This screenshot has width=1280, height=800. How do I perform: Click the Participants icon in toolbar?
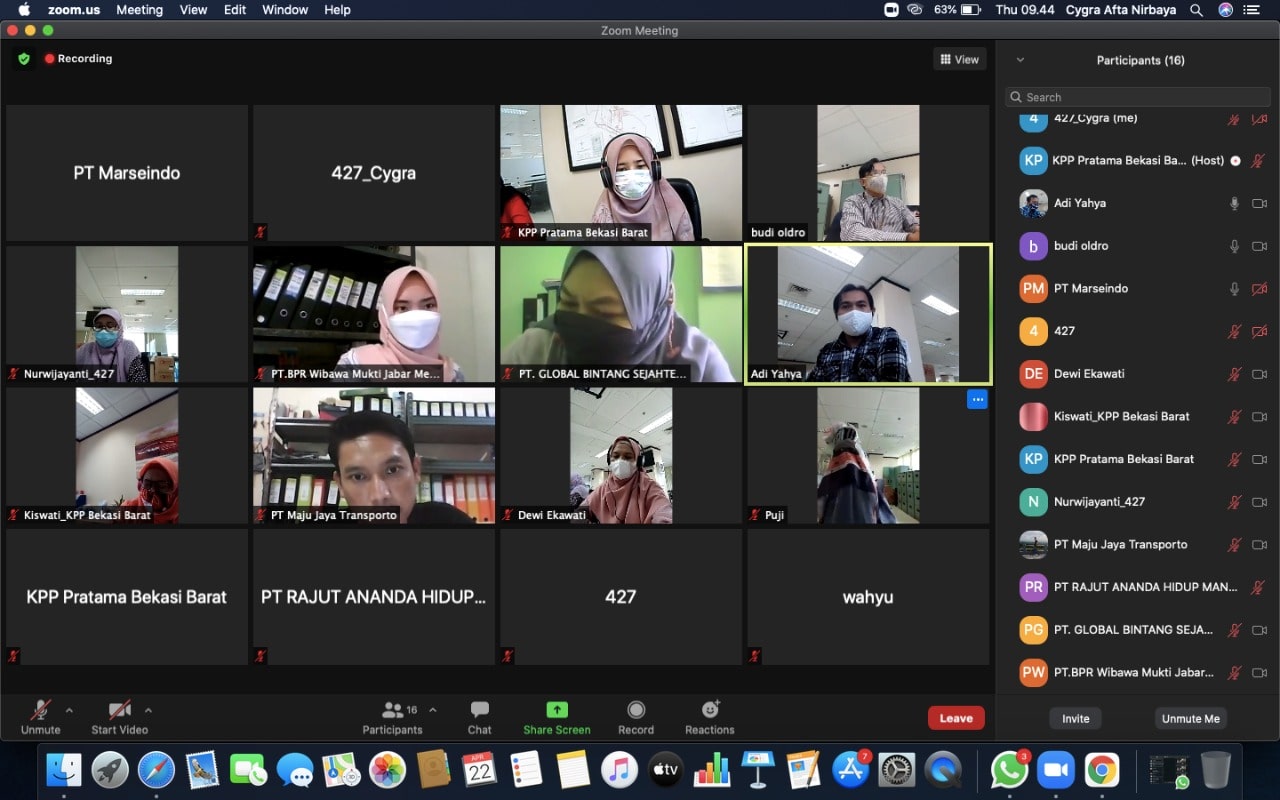[393, 710]
